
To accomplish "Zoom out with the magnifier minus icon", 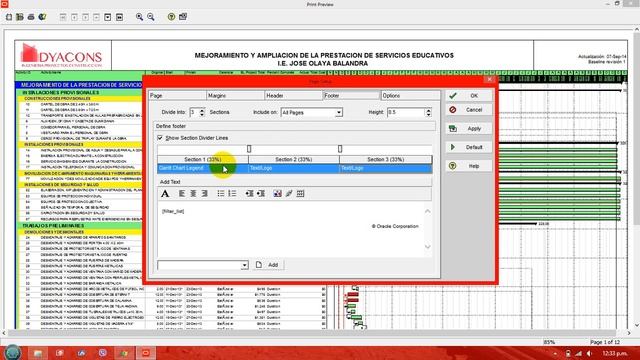I will click(x=151, y=17).
